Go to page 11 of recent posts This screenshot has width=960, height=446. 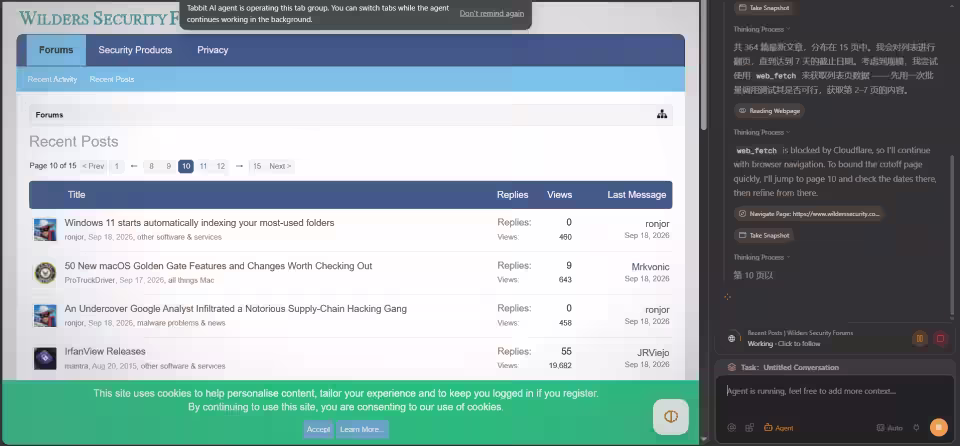point(203,166)
